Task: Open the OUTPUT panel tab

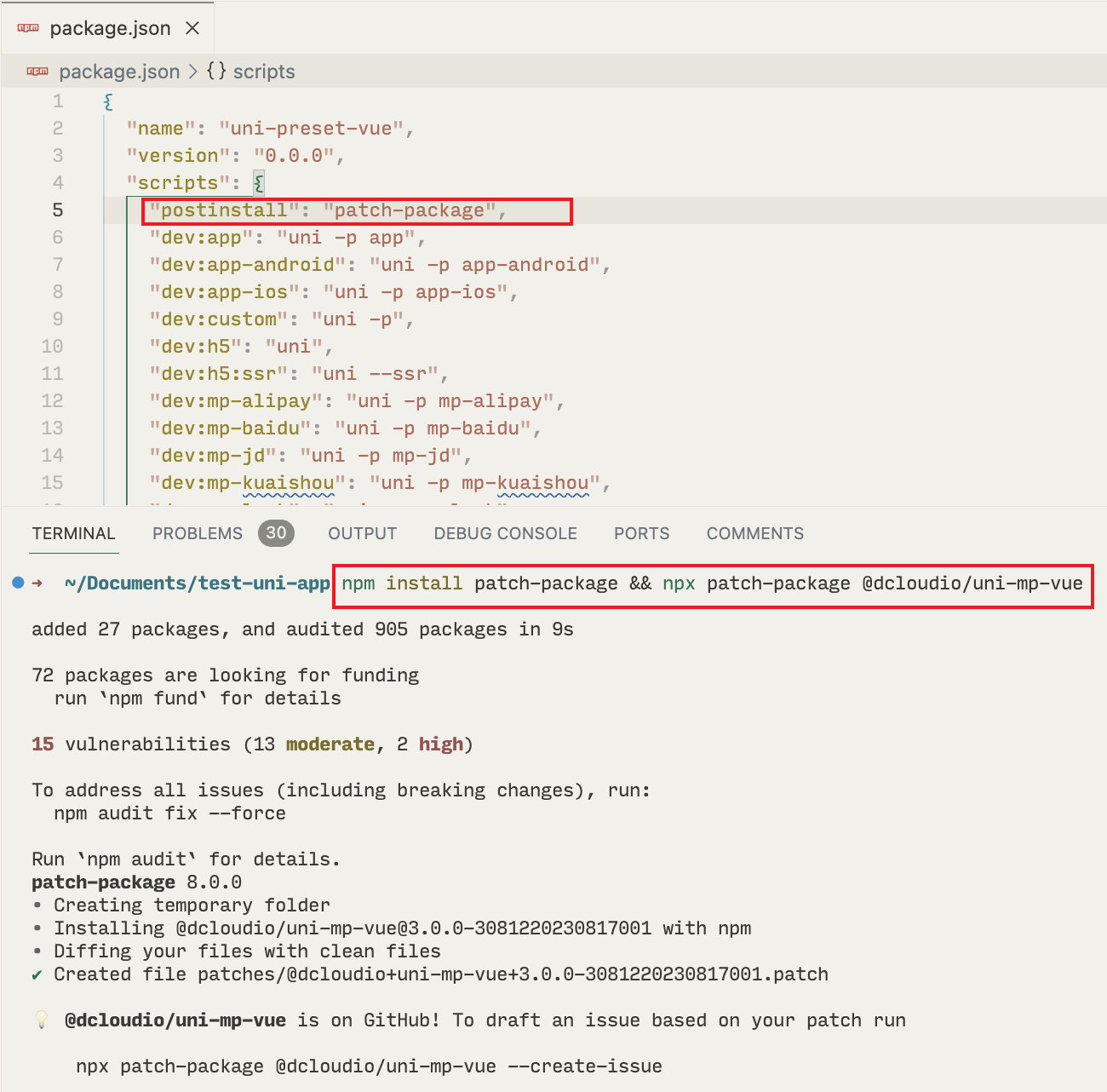Action: [x=362, y=533]
